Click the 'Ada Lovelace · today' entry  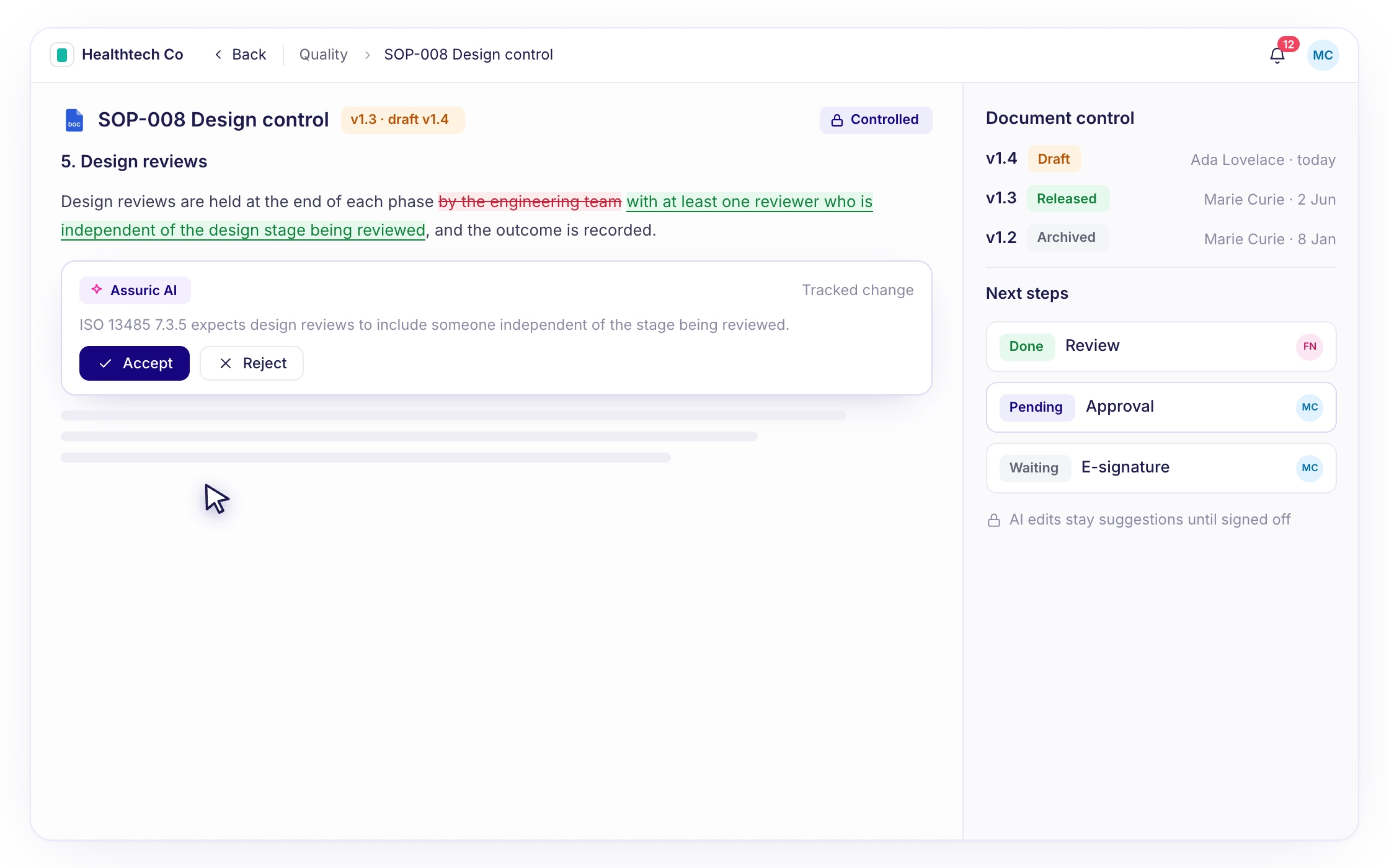(1263, 160)
